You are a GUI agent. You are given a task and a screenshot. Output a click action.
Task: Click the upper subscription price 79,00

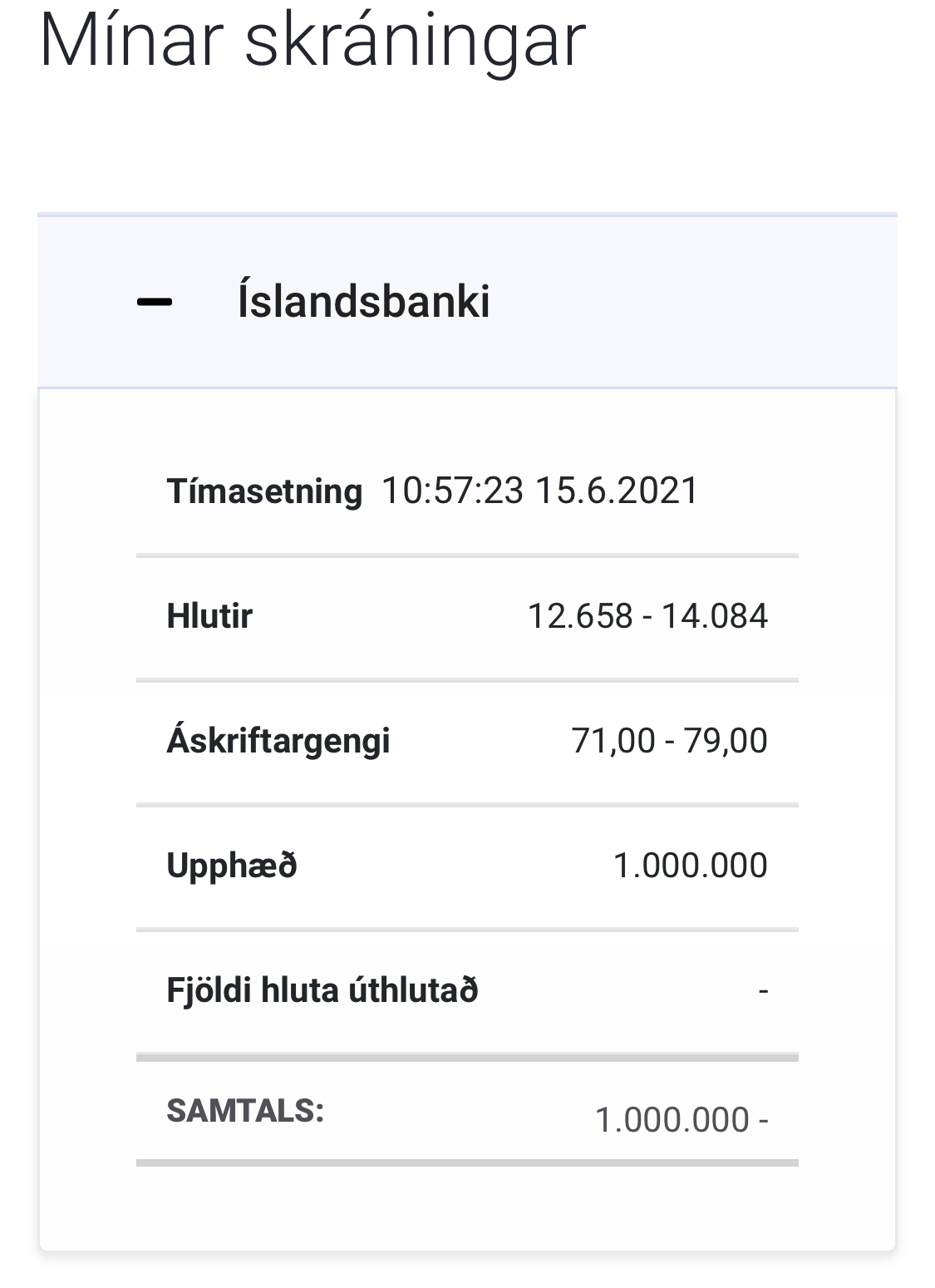point(726,740)
